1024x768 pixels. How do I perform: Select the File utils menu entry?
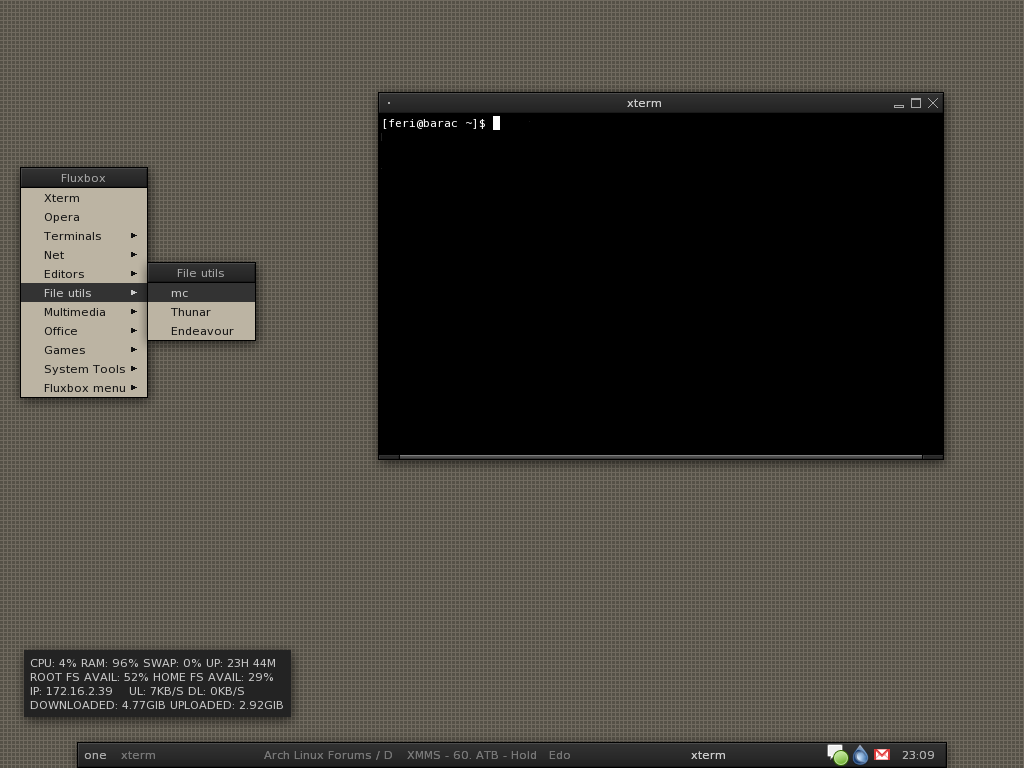(84, 293)
